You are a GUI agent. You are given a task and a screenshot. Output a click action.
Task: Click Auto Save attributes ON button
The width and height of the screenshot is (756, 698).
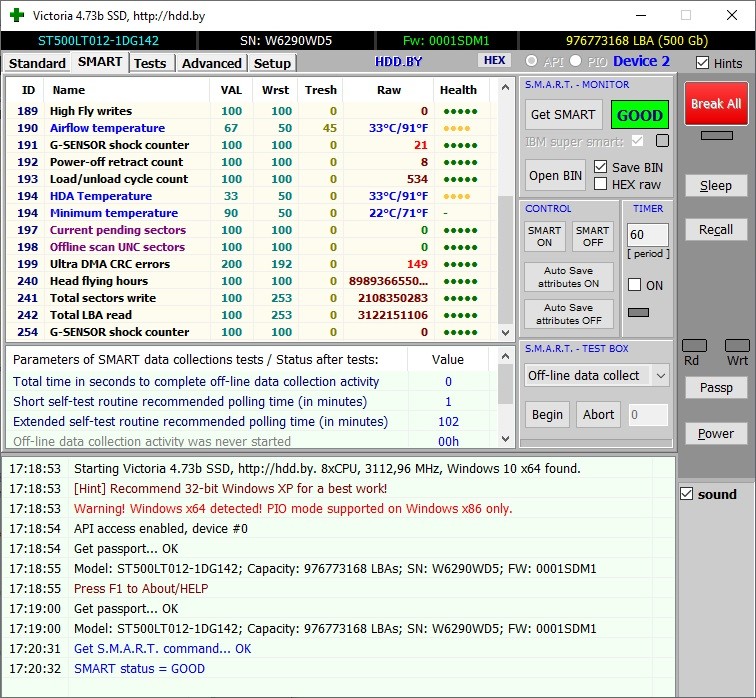pos(568,277)
